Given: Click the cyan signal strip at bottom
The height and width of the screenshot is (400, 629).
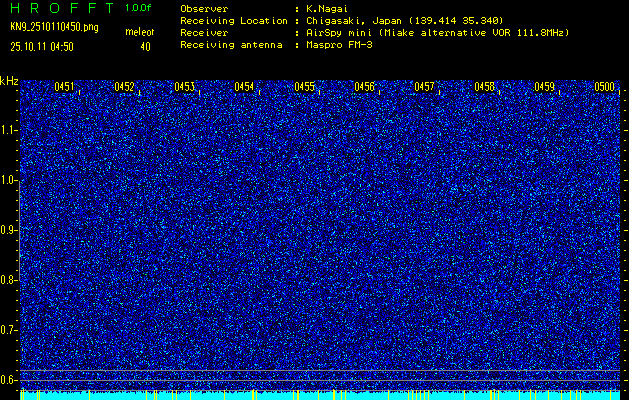Looking at the screenshot, I should pos(320,395).
